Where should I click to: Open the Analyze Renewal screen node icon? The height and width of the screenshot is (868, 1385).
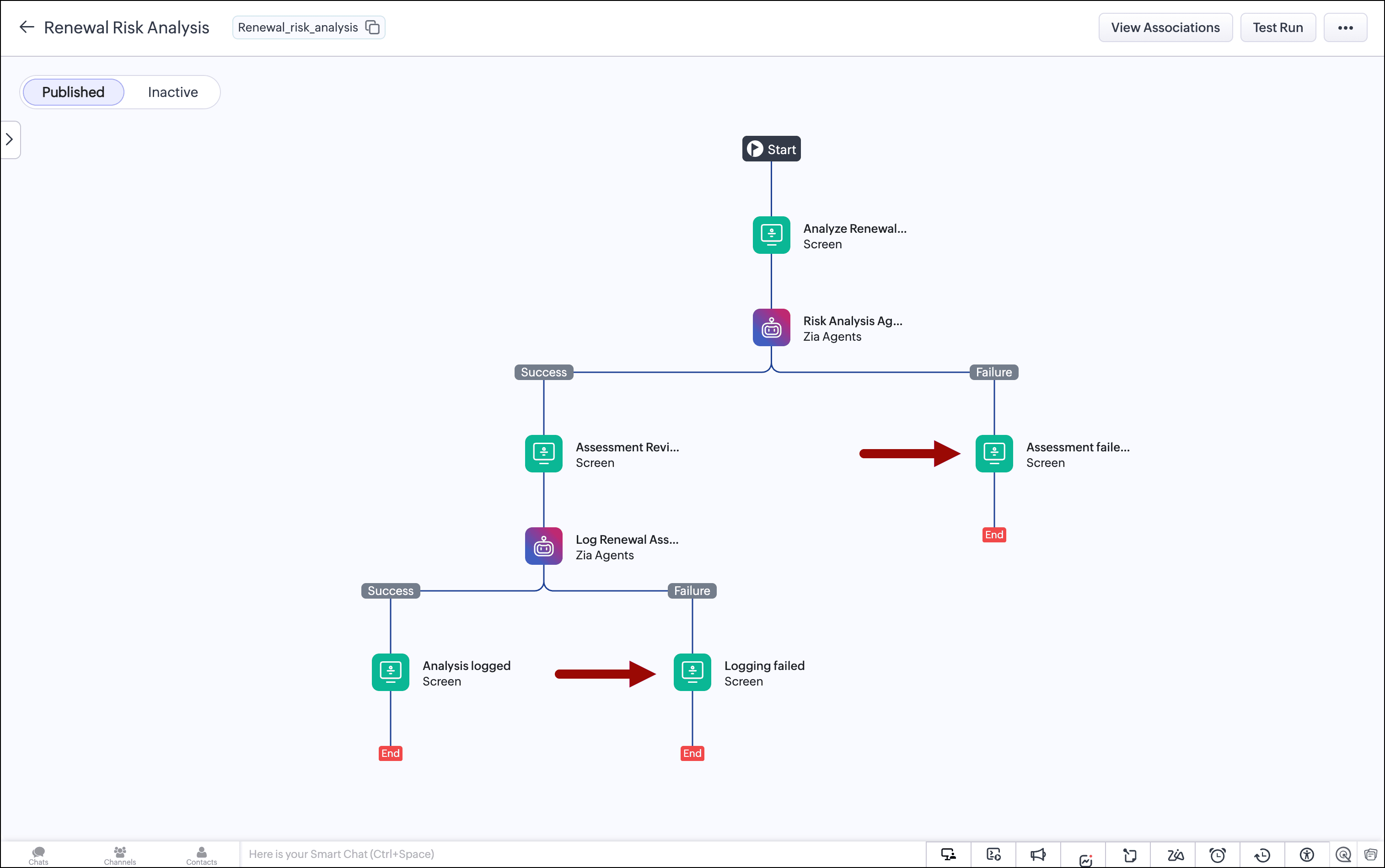[x=771, y=235]
